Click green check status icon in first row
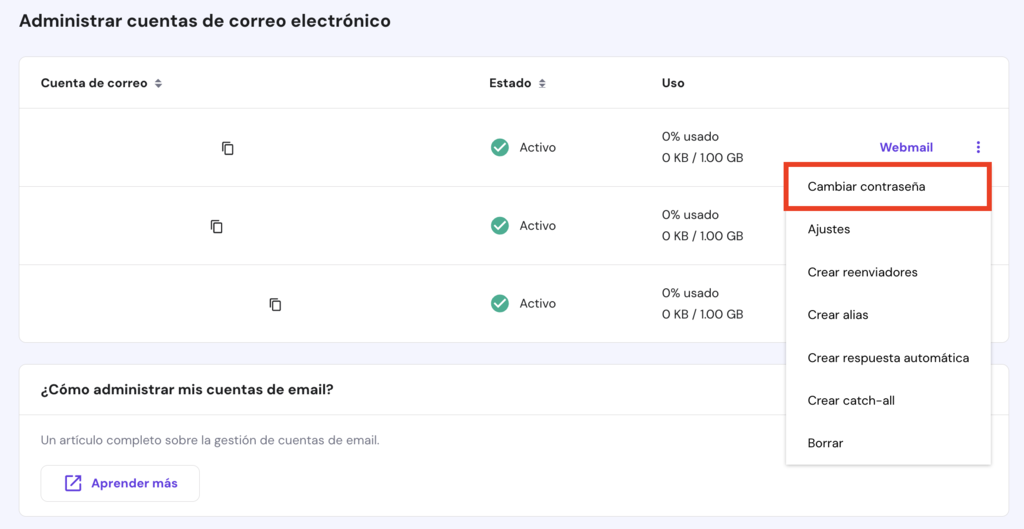Viewport: 1024px width, 529px height. point(499,148)
